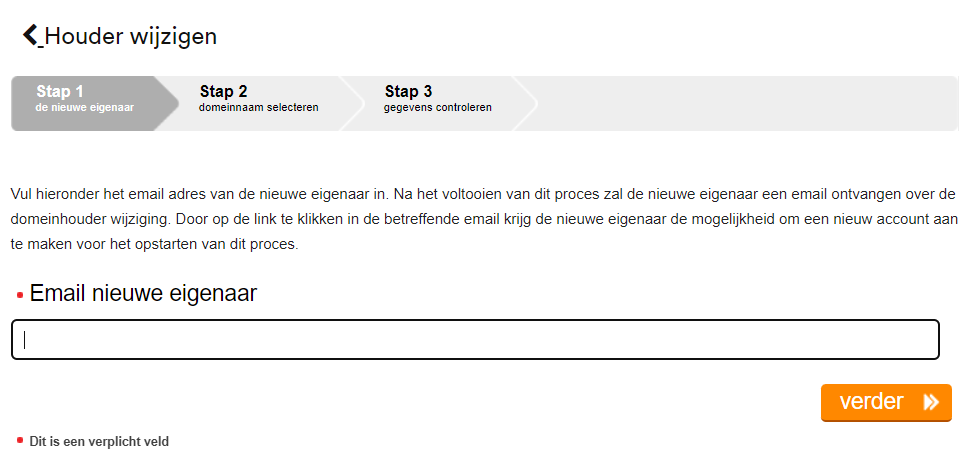The width and height of the screenshot is (971, 460).
Task: Click the red required marker before Email nieuwe eigenaar
Action: tap(20, 295)
